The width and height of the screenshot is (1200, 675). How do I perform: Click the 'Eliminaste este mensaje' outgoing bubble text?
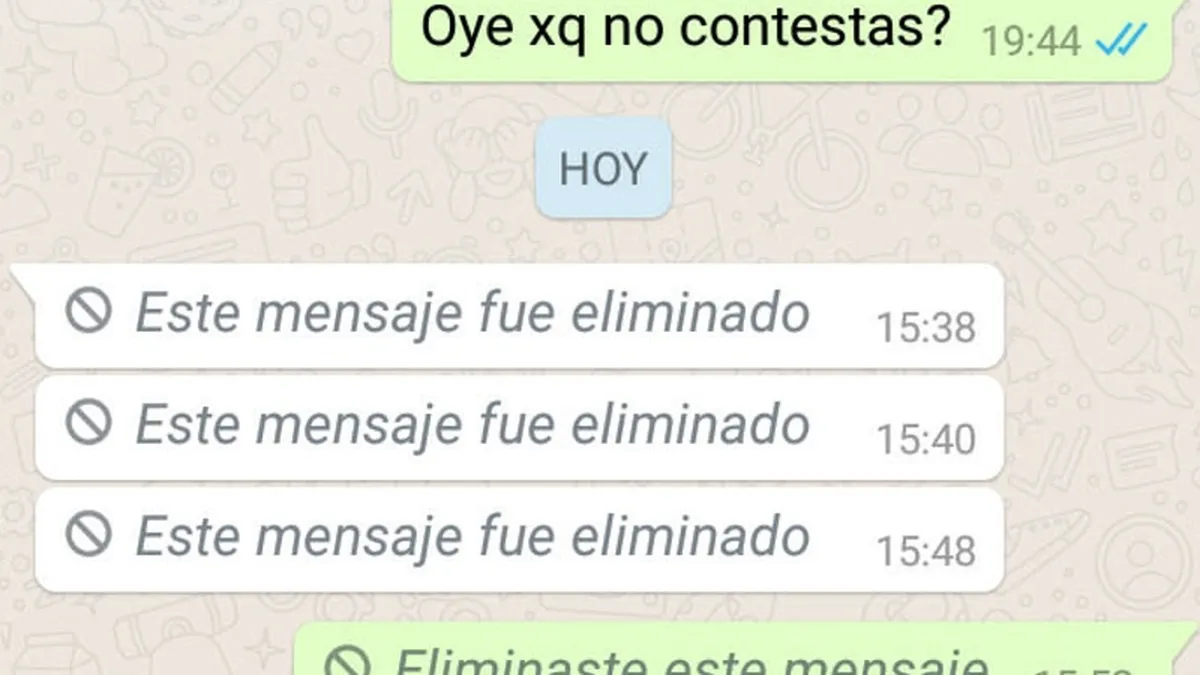coord(690,662)
